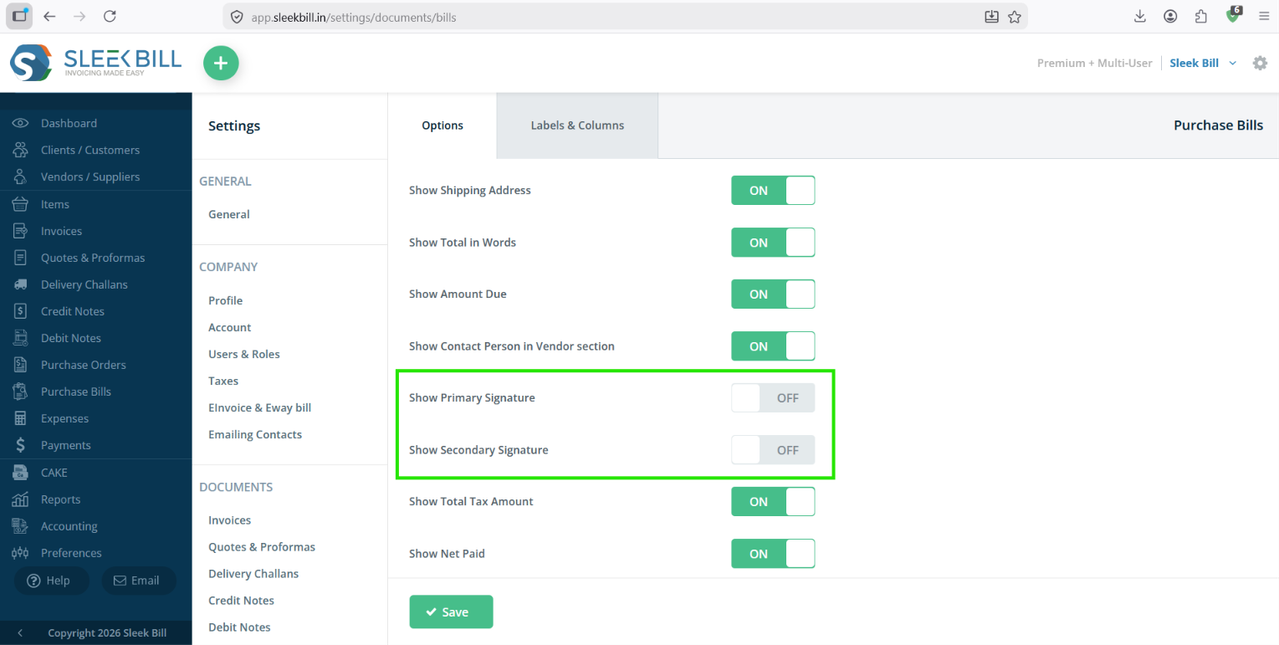Click the green plus create button
Image resolution: width=1279 pixels, height=645 pixels.
[x=221, y=63]
